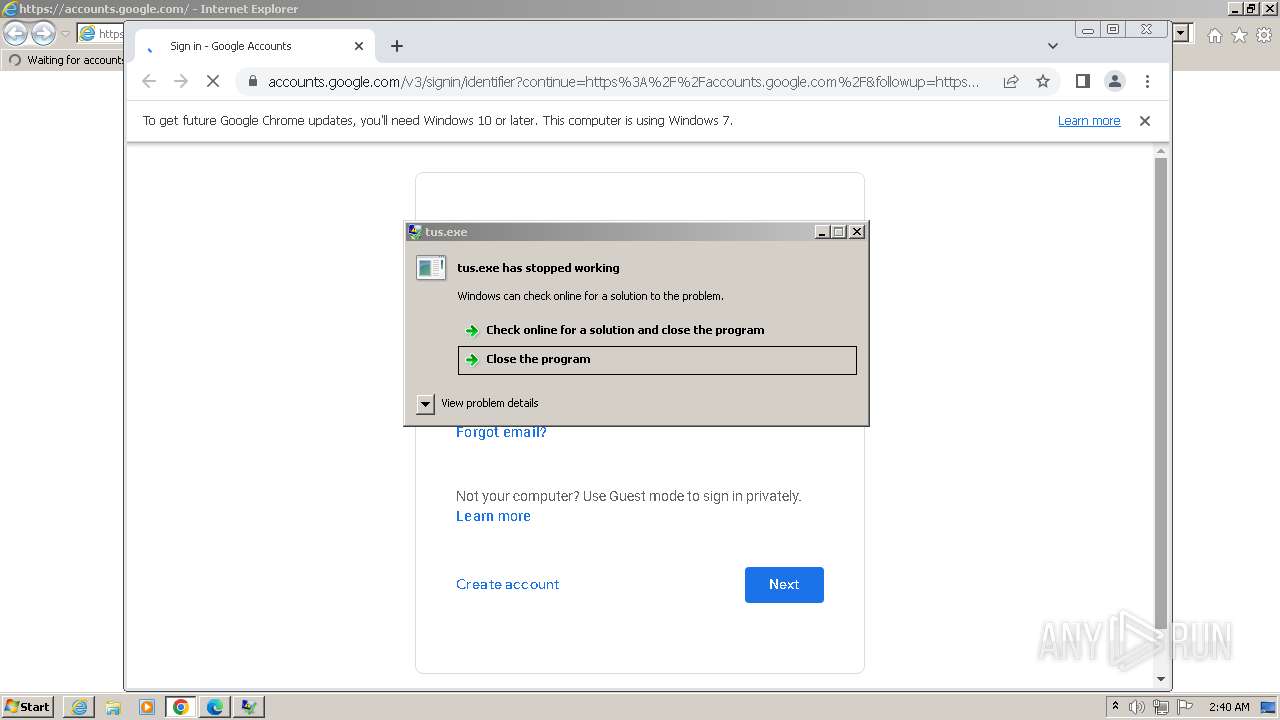
Task: Open the Windows Start menu
Action: point(28,707)
